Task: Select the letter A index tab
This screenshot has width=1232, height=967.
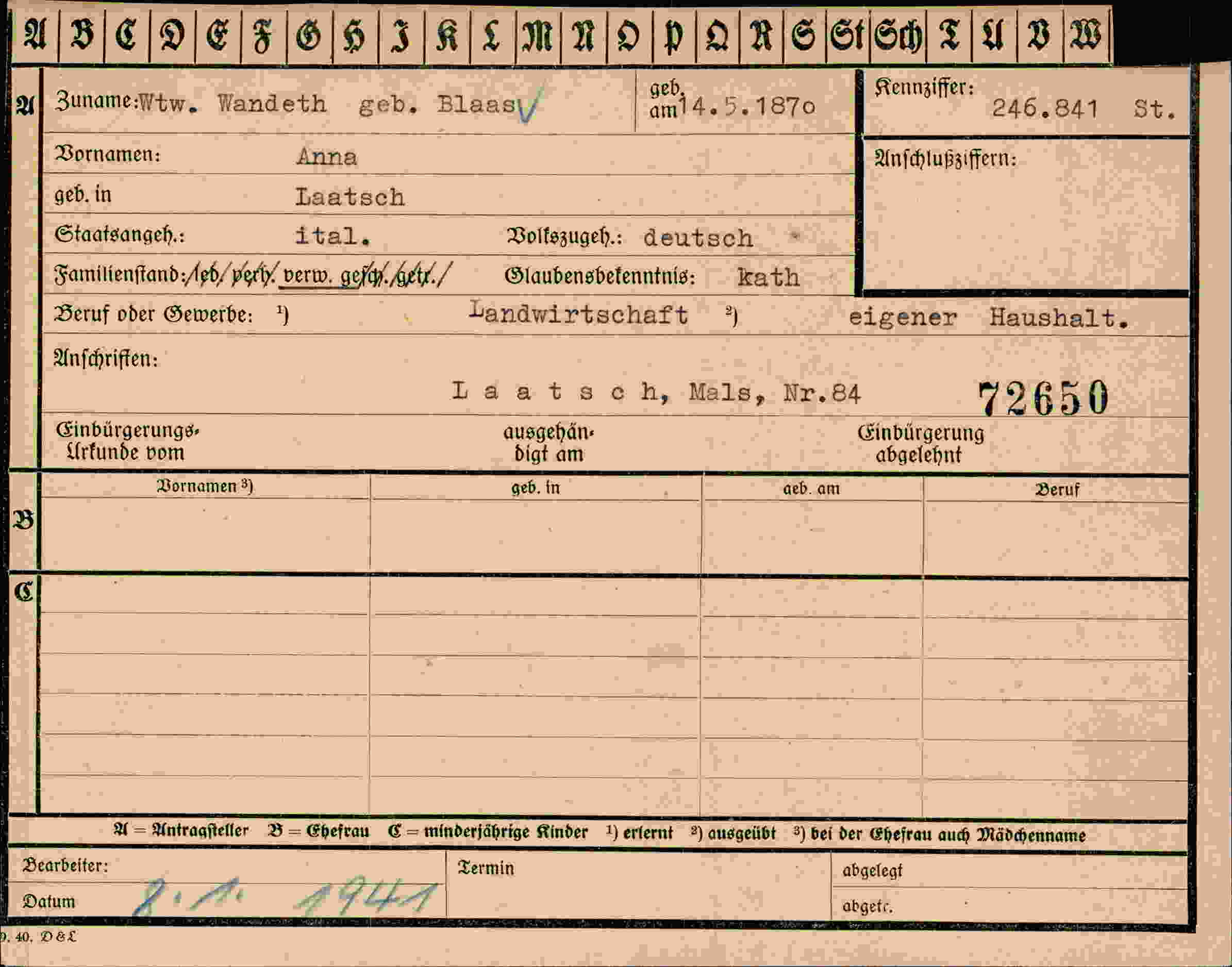Action: [36, 35]
